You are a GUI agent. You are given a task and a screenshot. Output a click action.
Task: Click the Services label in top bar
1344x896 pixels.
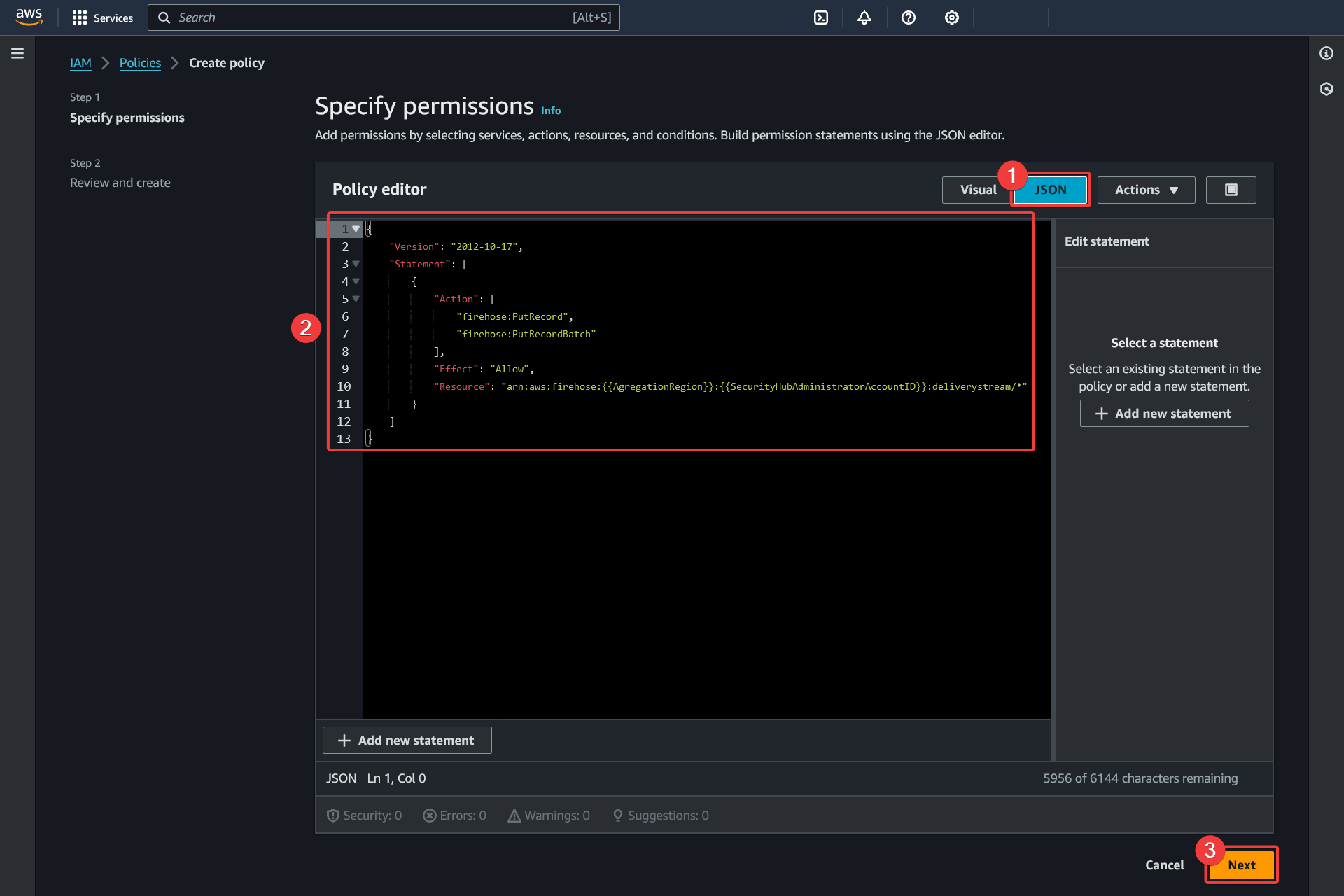pos(113,17)
